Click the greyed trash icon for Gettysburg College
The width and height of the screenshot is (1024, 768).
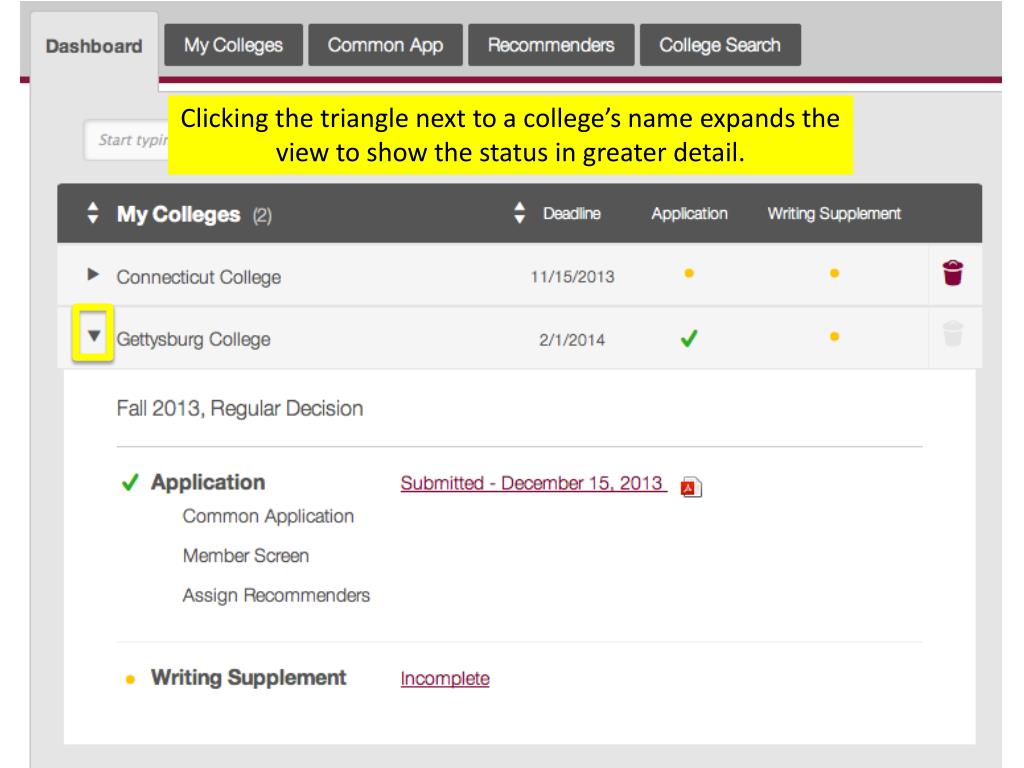tap(953, 334)
